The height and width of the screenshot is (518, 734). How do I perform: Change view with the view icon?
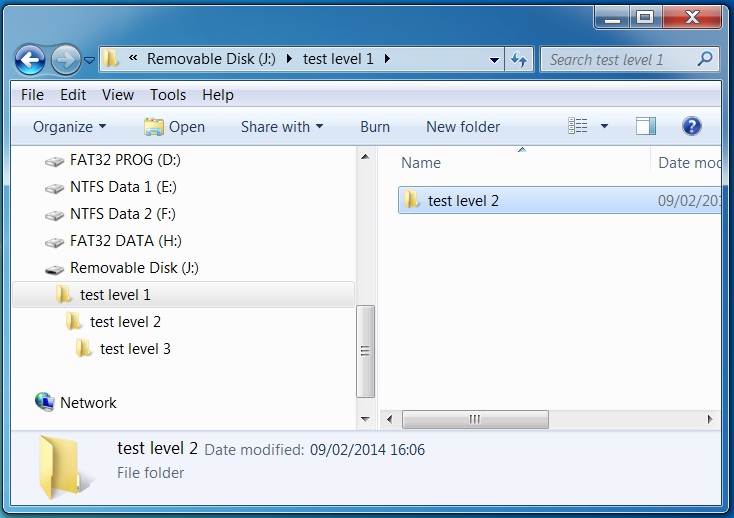tap(578, 126)
